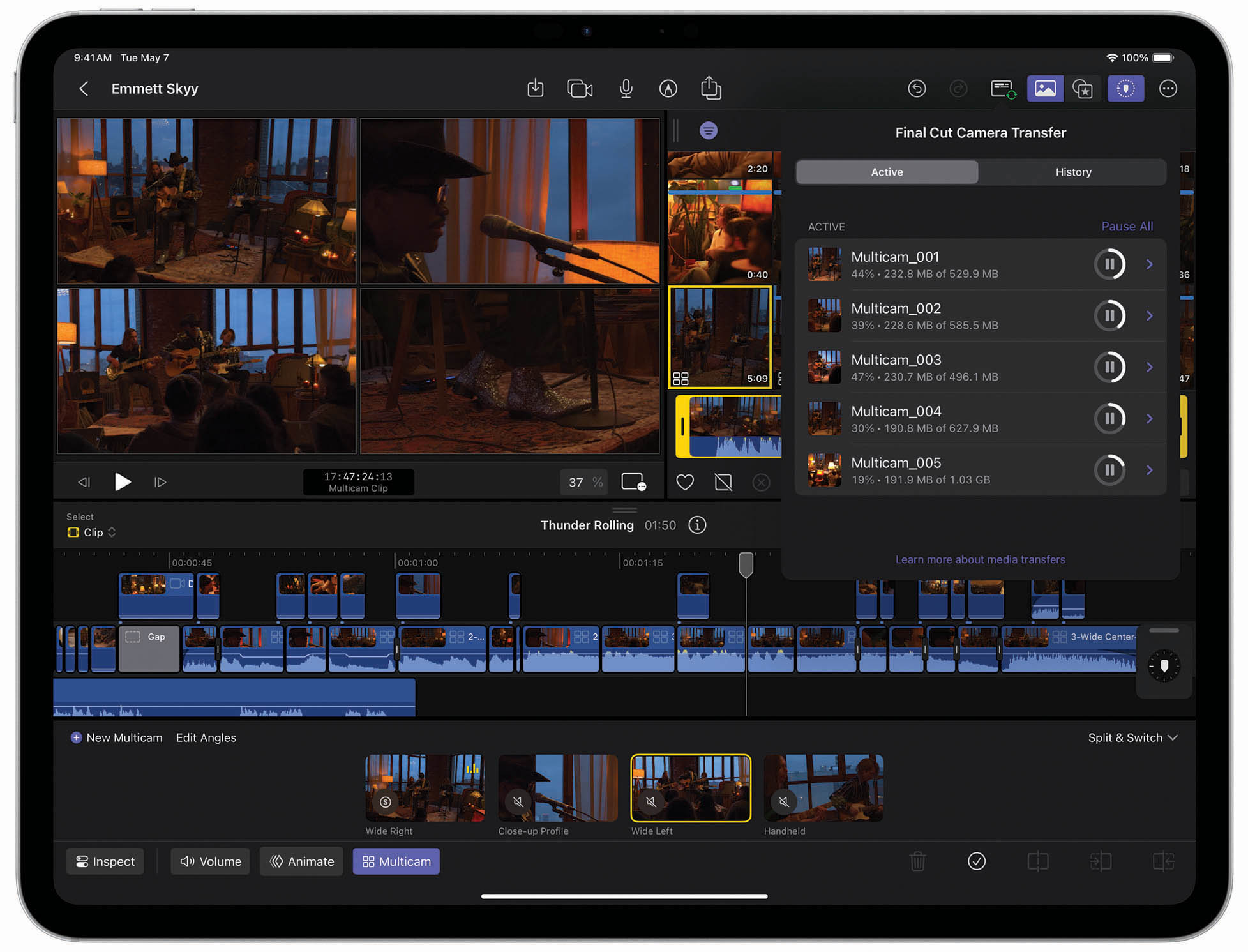This screenshot has width=1248, height=952.
Task: Toggle the jog wheel toolbar button
Action: click(1125, 89)
